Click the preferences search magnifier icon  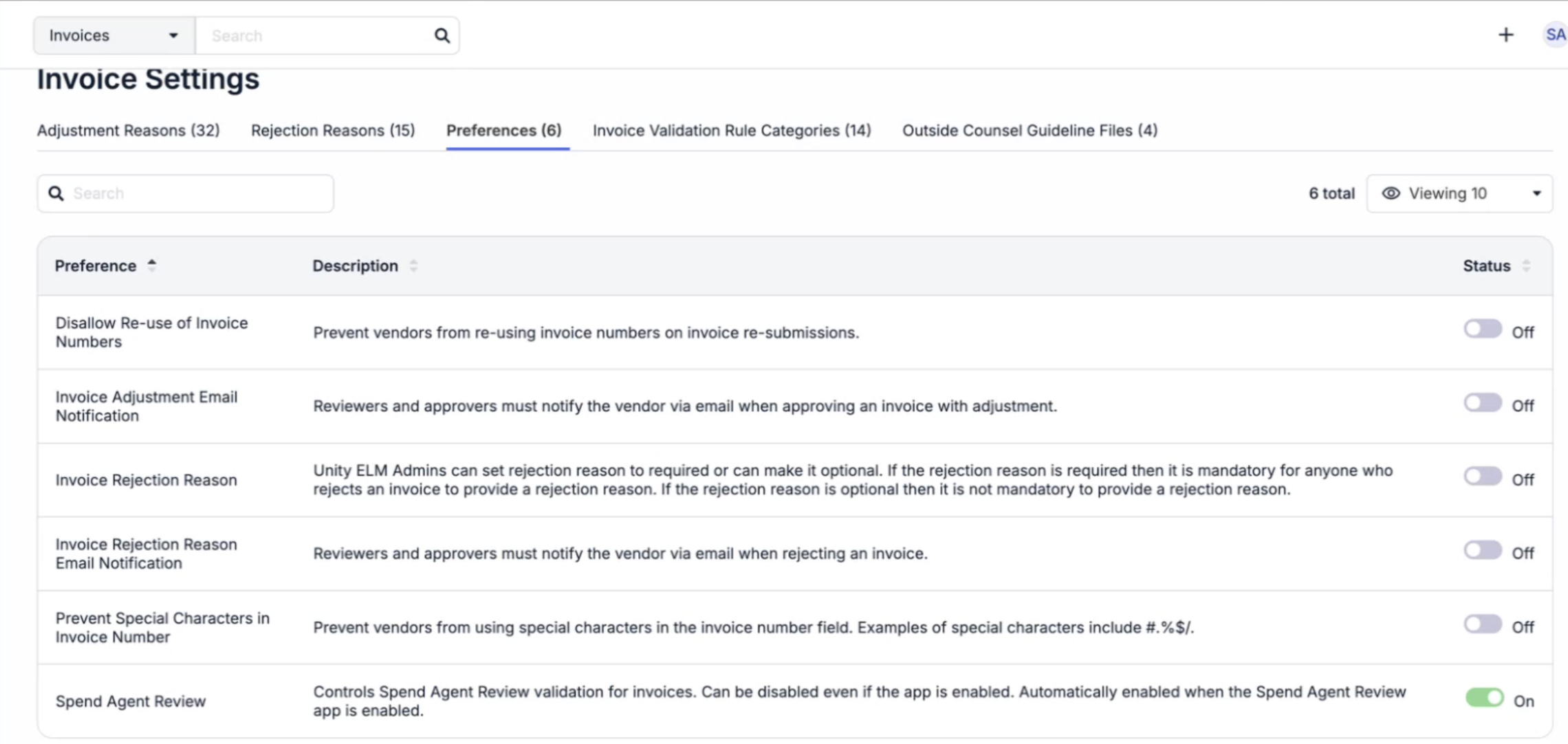click(x=56, y=193)
